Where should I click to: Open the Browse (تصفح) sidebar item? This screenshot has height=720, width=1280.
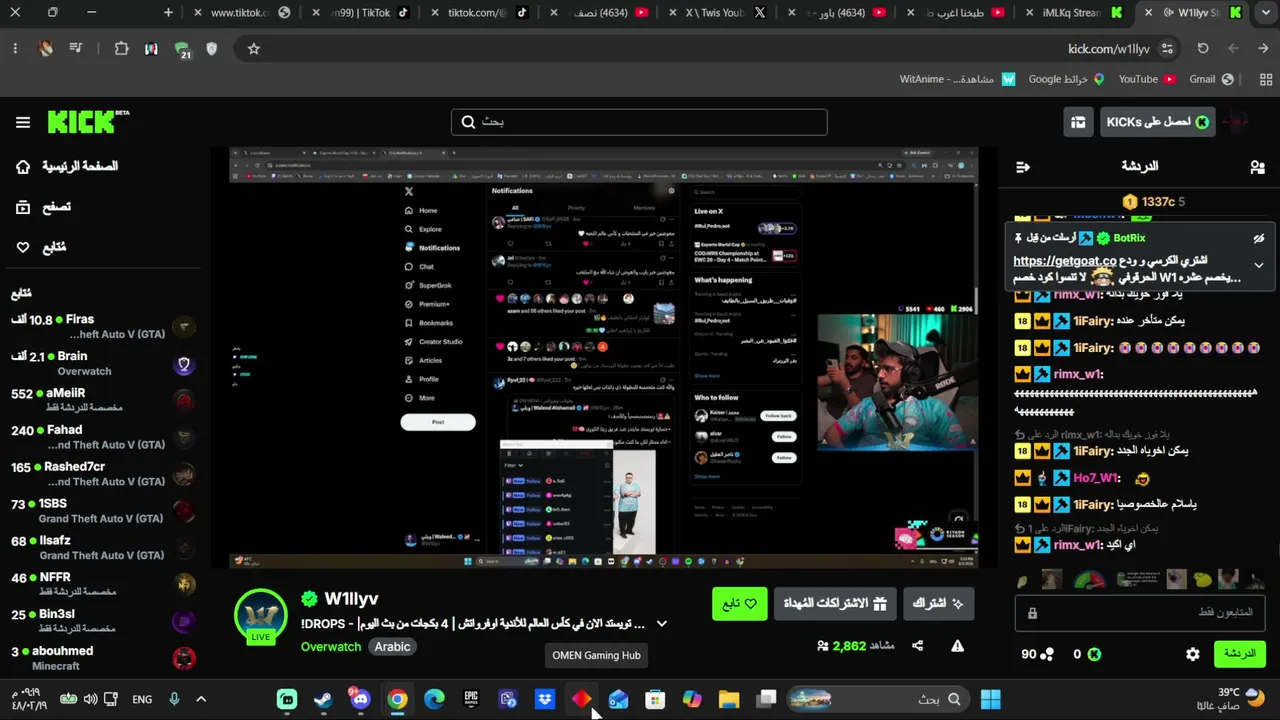point(44,207)
